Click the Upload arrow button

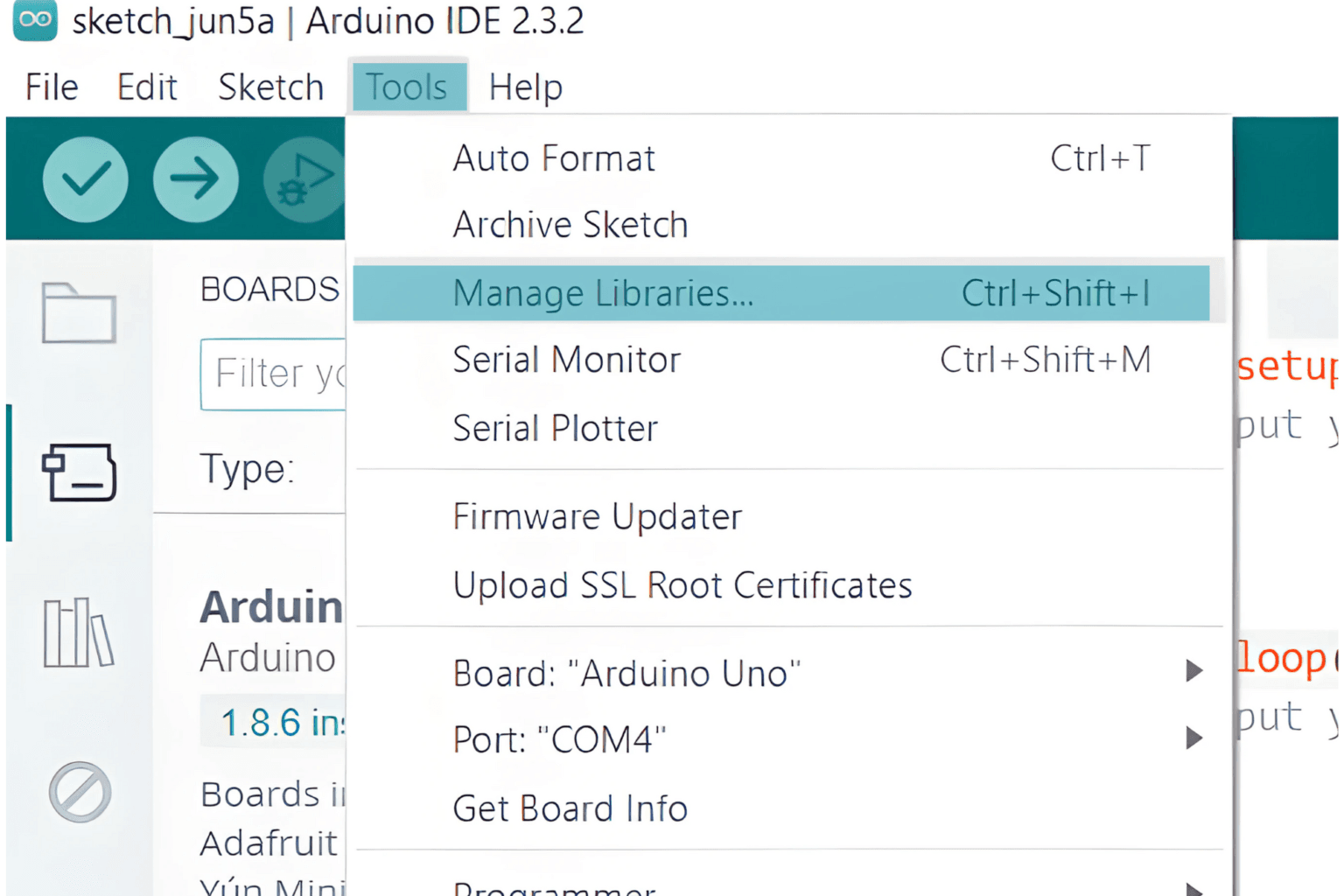click(x=195, y=179)
